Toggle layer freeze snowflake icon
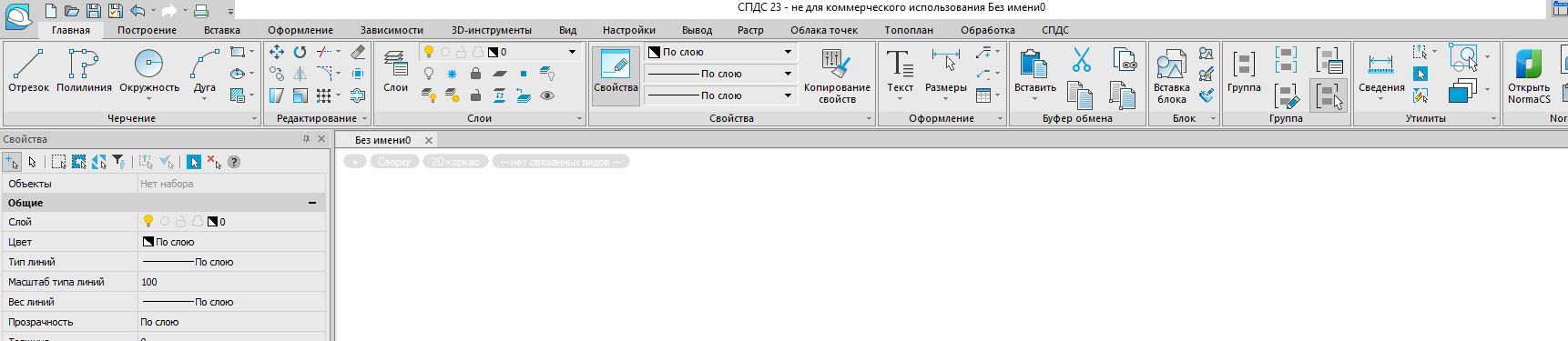 pos(452,74)
